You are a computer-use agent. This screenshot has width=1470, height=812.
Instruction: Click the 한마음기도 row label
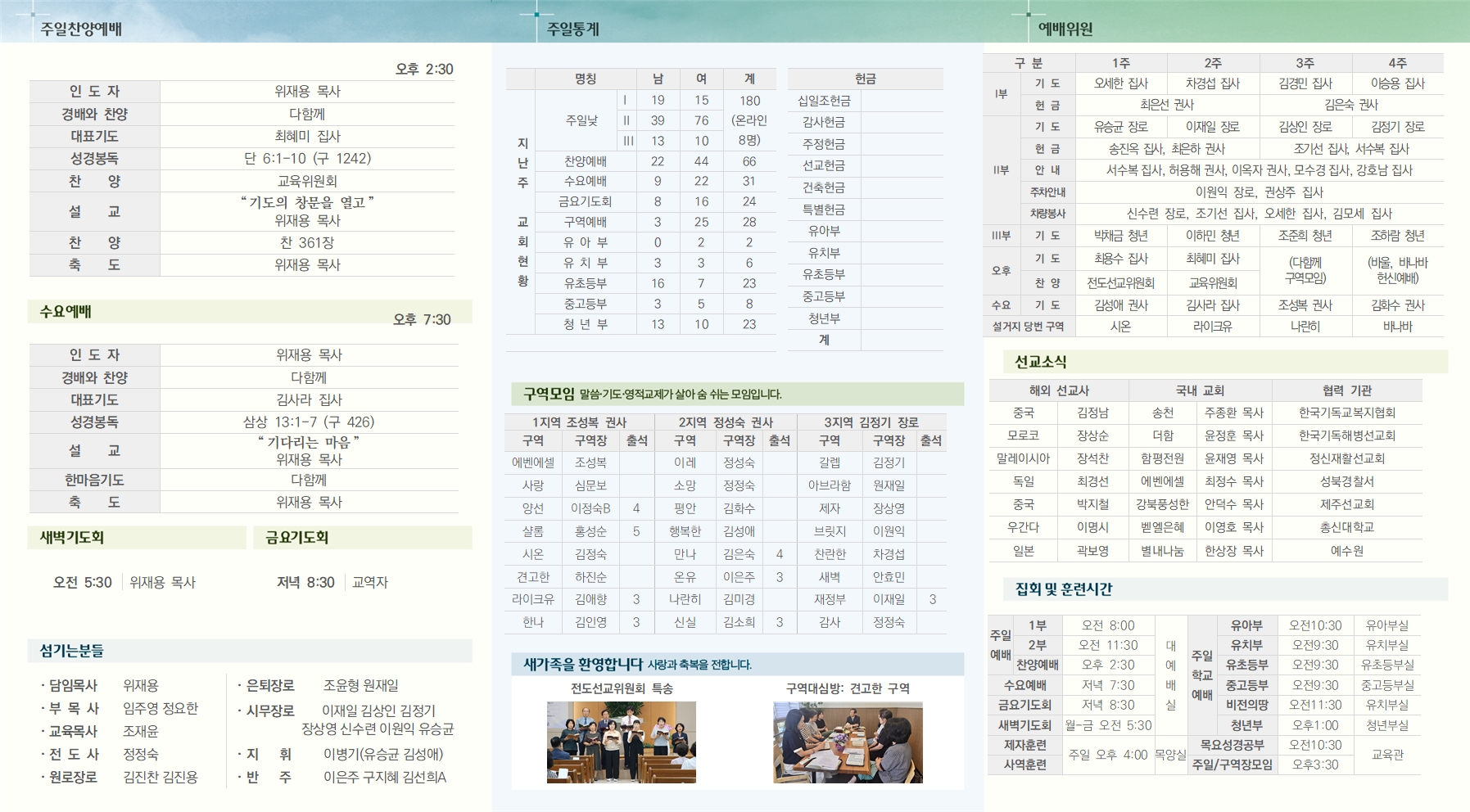coord(94,480)
